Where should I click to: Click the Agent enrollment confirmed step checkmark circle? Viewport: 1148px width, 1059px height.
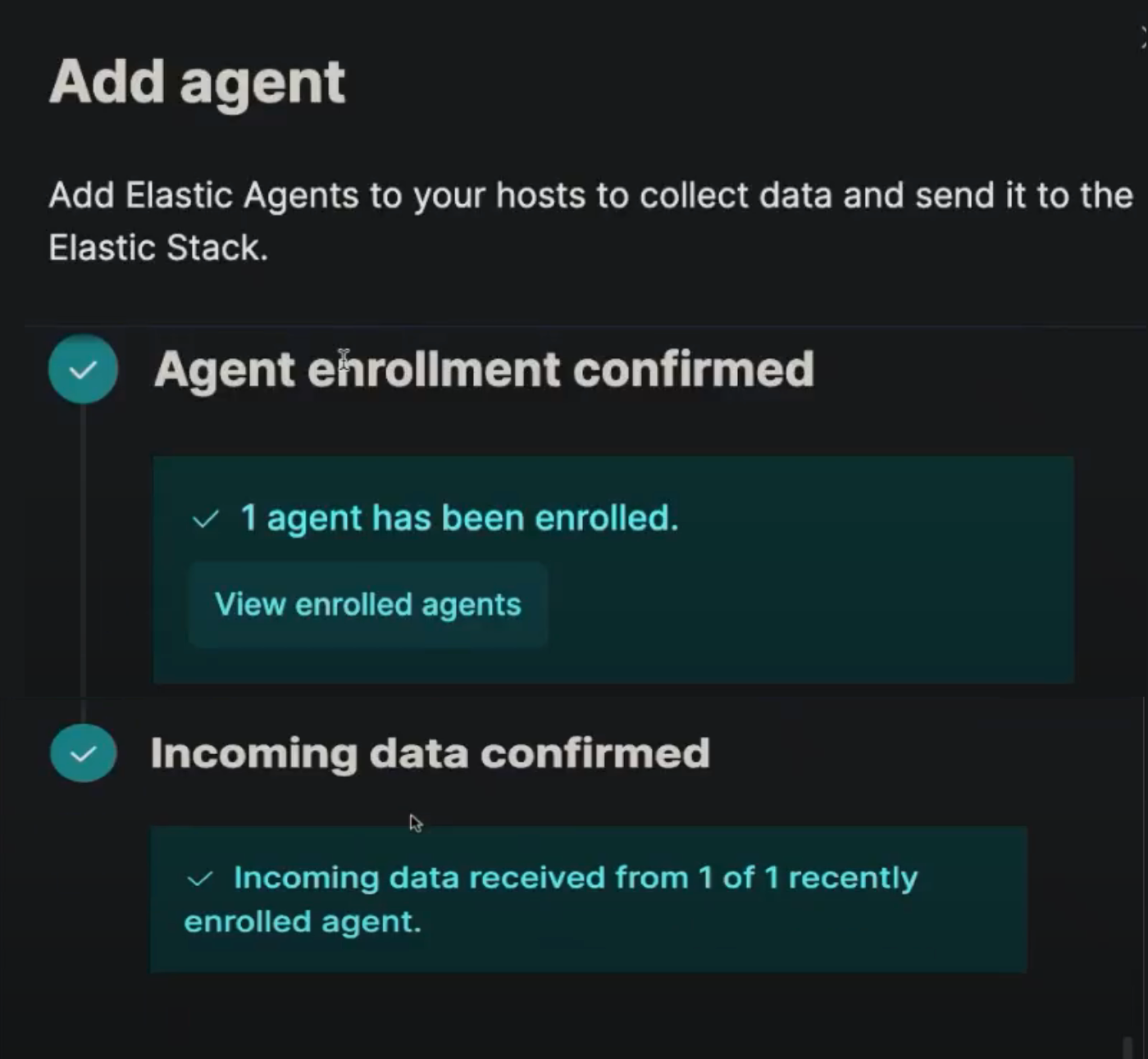pyautogui.click(x=83, y=370)
